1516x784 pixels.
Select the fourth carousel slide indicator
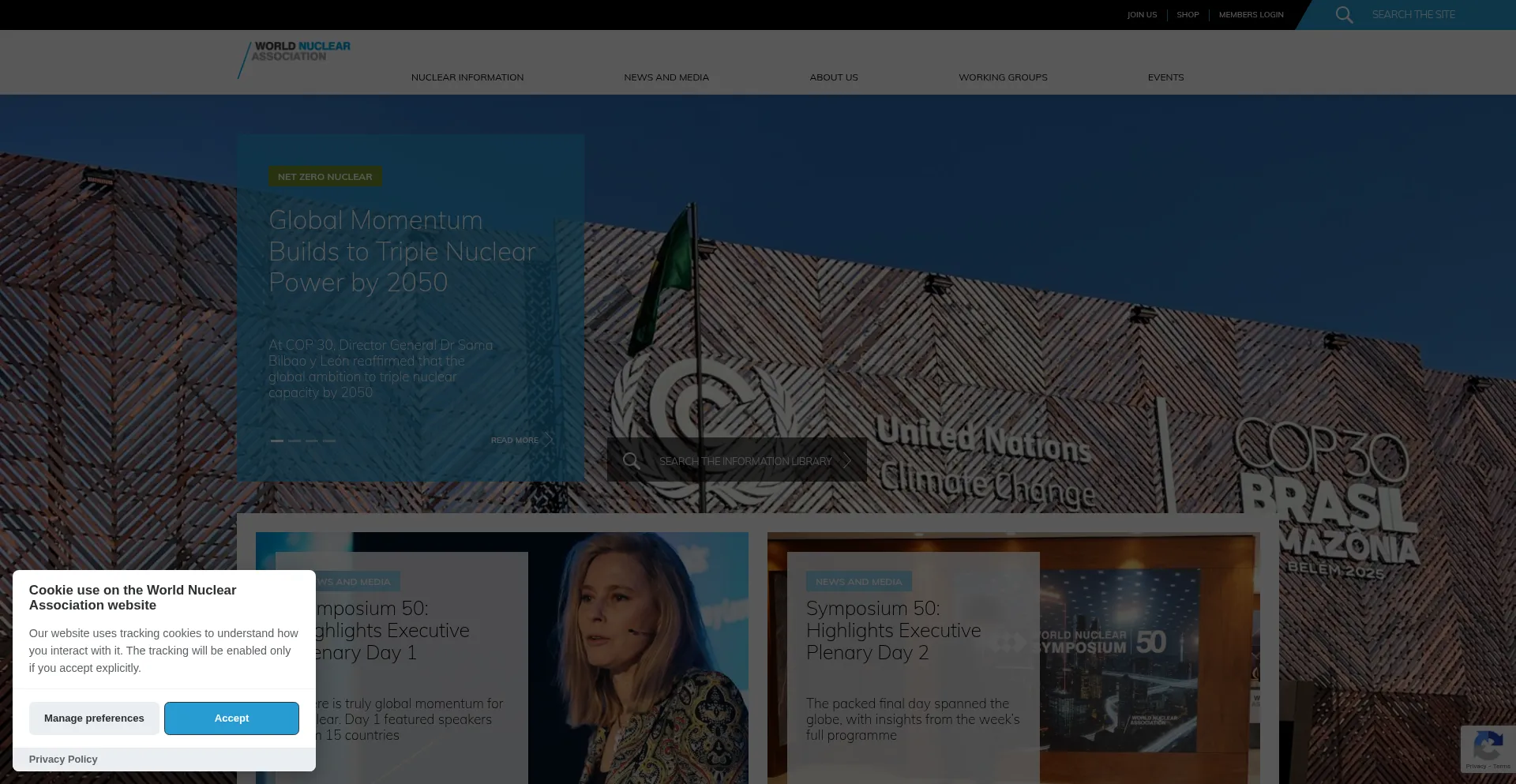[329, 441]
